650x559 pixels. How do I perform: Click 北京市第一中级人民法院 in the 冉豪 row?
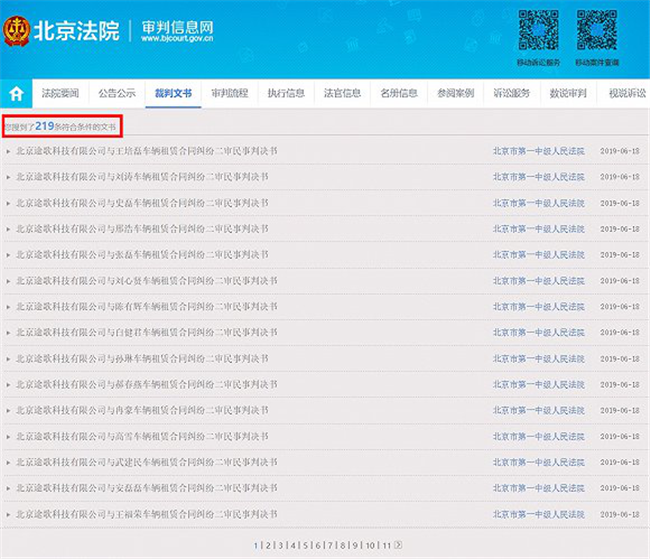(x=538, y=411)
